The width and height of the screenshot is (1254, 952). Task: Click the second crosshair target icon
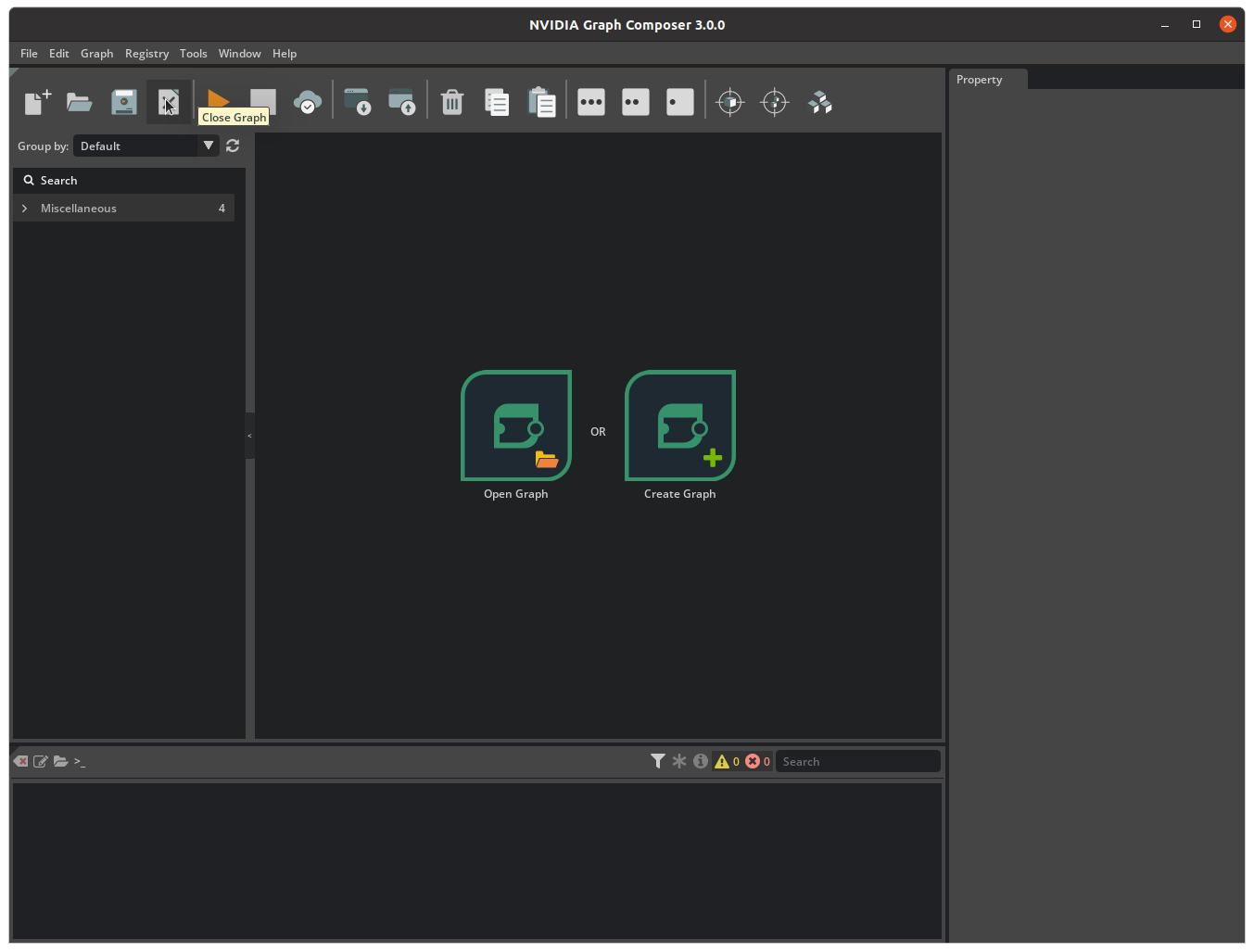[x=775, y=102]
